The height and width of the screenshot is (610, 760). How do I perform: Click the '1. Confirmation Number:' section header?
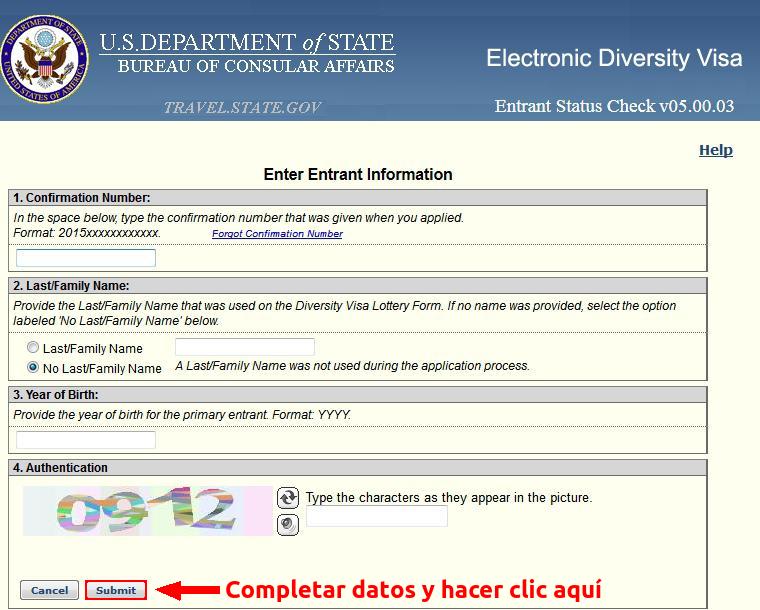point(358,198)
